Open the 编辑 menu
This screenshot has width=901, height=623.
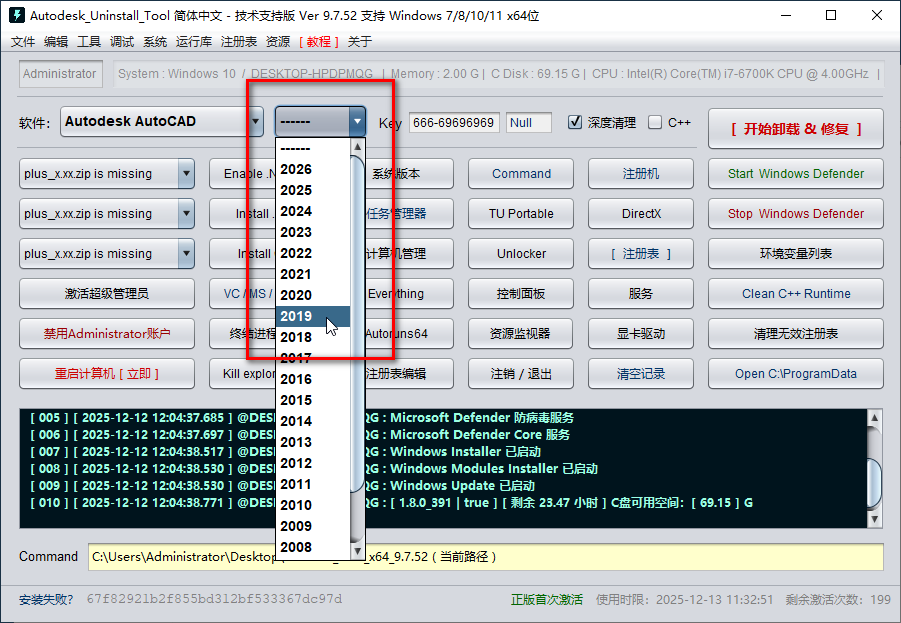coord(56,41)
